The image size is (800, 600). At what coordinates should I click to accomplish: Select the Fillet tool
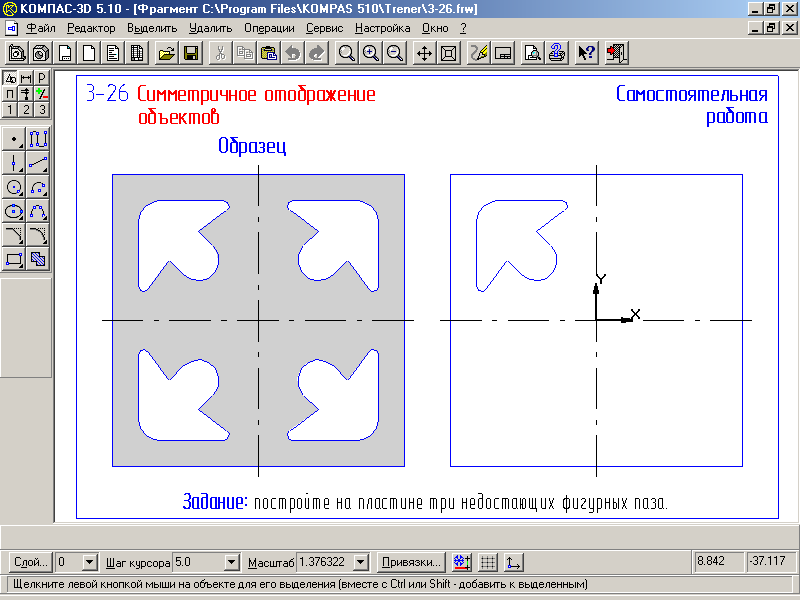click(38, 235)
